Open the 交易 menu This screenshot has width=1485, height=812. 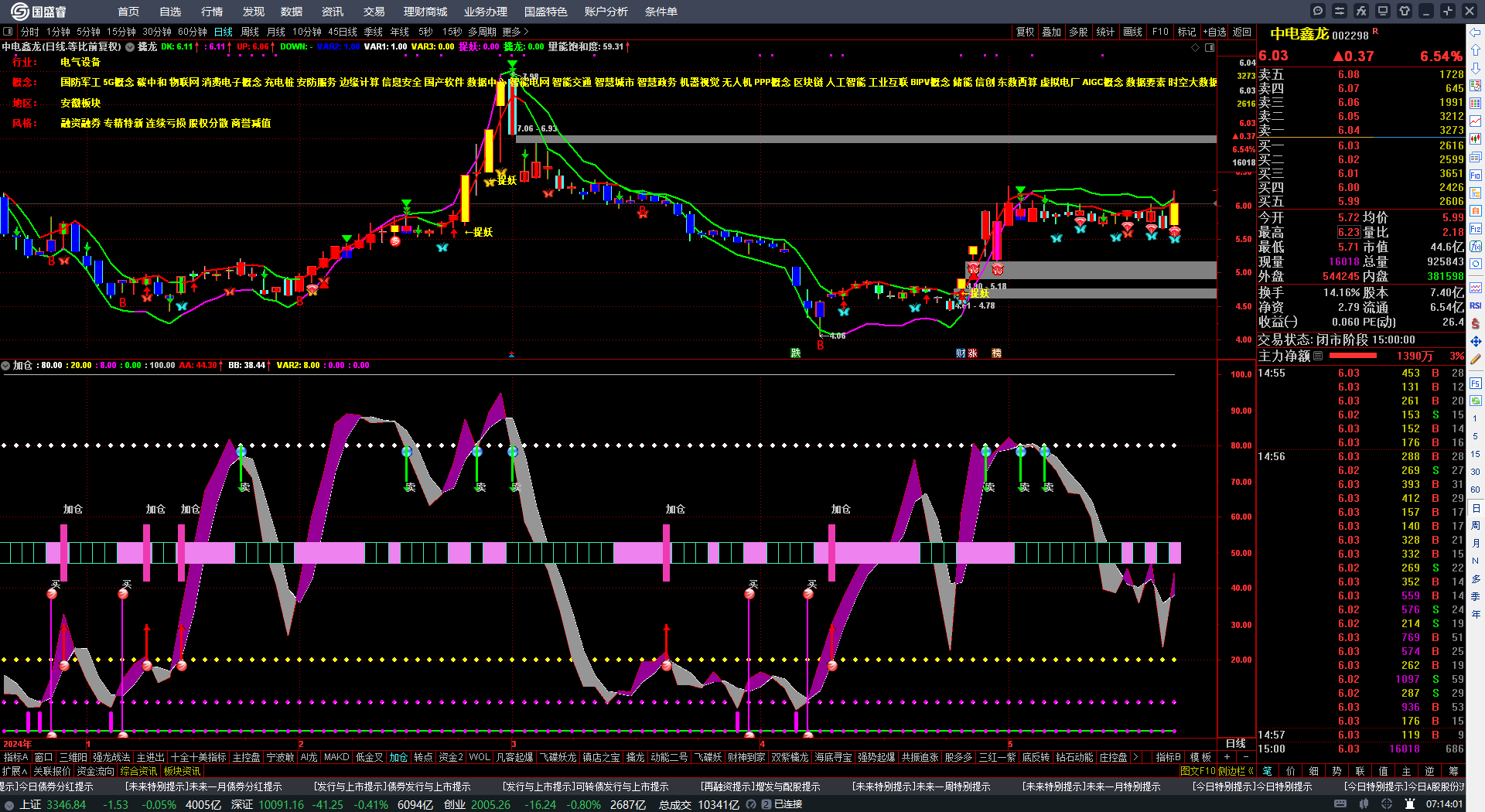(374, 11)
